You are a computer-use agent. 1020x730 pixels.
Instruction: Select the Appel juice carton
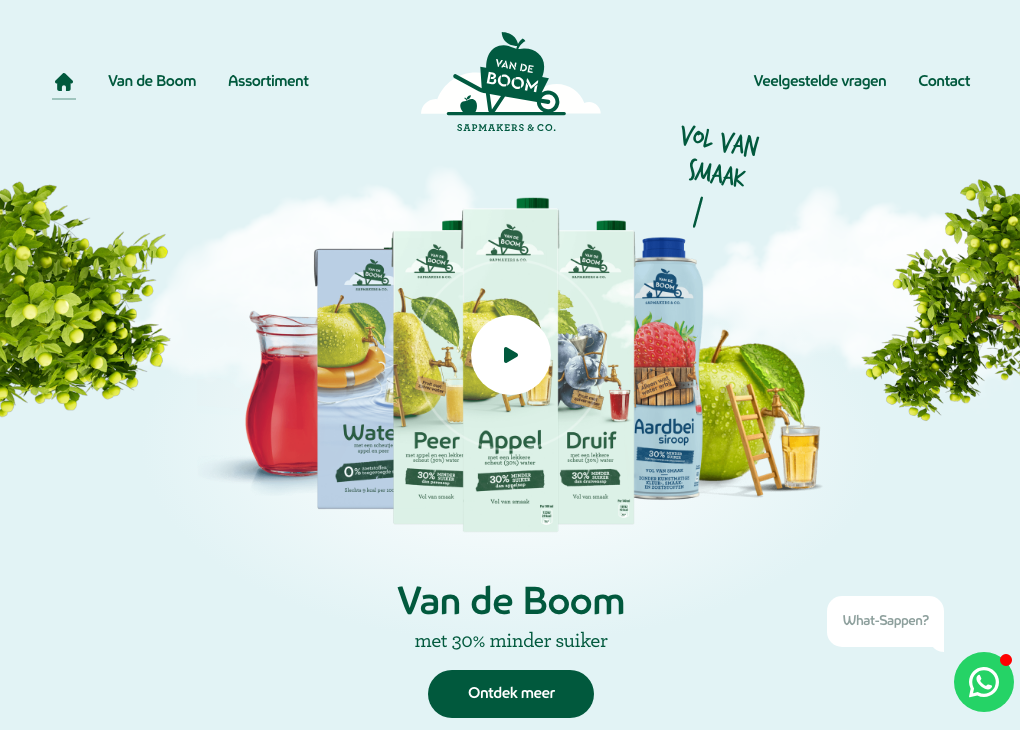511,366
